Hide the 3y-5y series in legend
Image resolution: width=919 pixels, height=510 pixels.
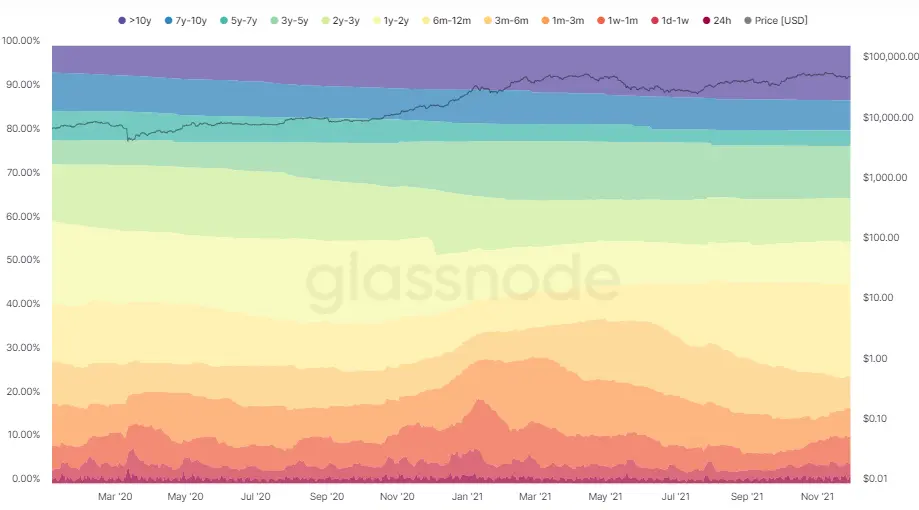(290, 21)
